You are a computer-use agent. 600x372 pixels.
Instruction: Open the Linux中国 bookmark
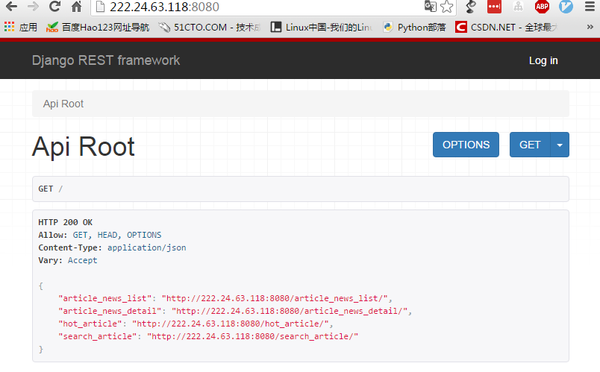[x=321, y=27]
